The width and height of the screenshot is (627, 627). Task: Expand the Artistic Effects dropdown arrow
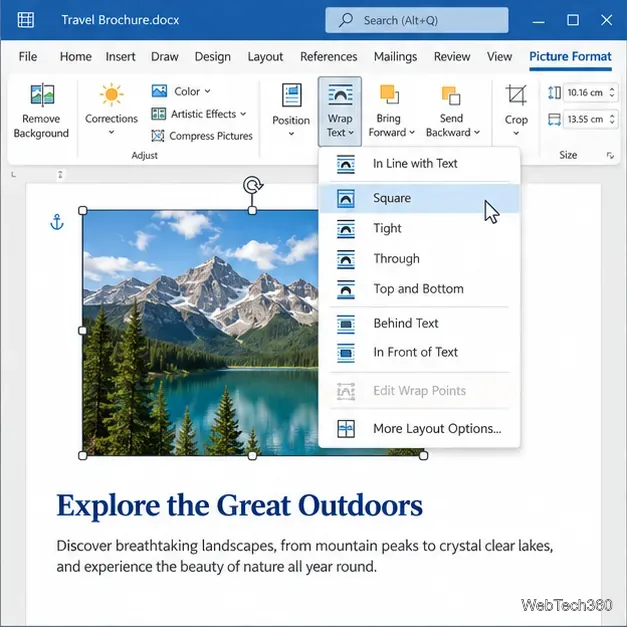click(243, 114)
